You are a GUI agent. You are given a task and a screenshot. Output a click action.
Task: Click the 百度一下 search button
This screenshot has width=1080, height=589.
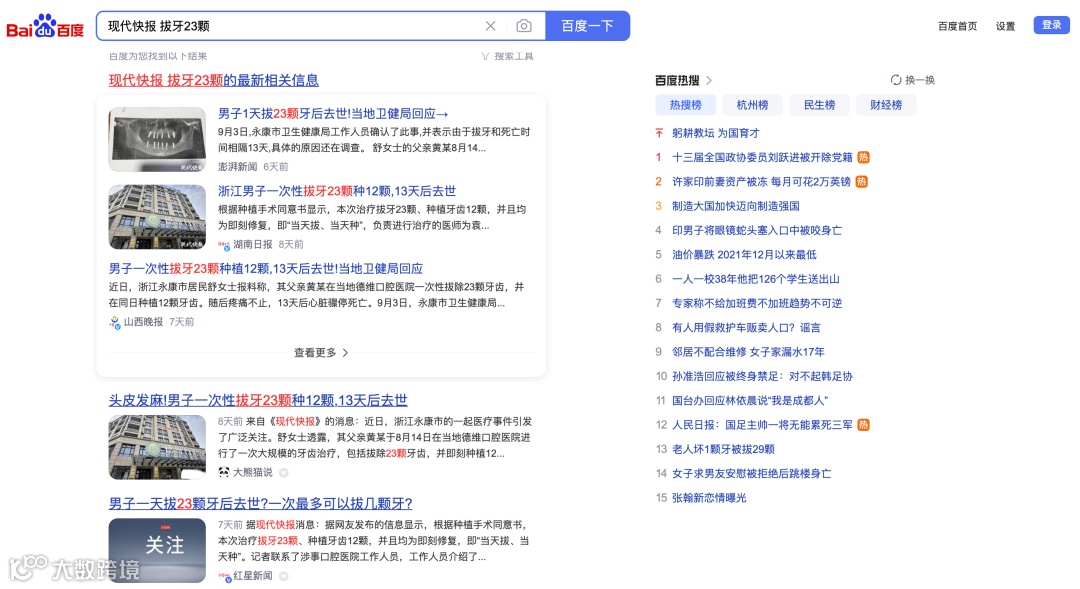coord(588,26)
